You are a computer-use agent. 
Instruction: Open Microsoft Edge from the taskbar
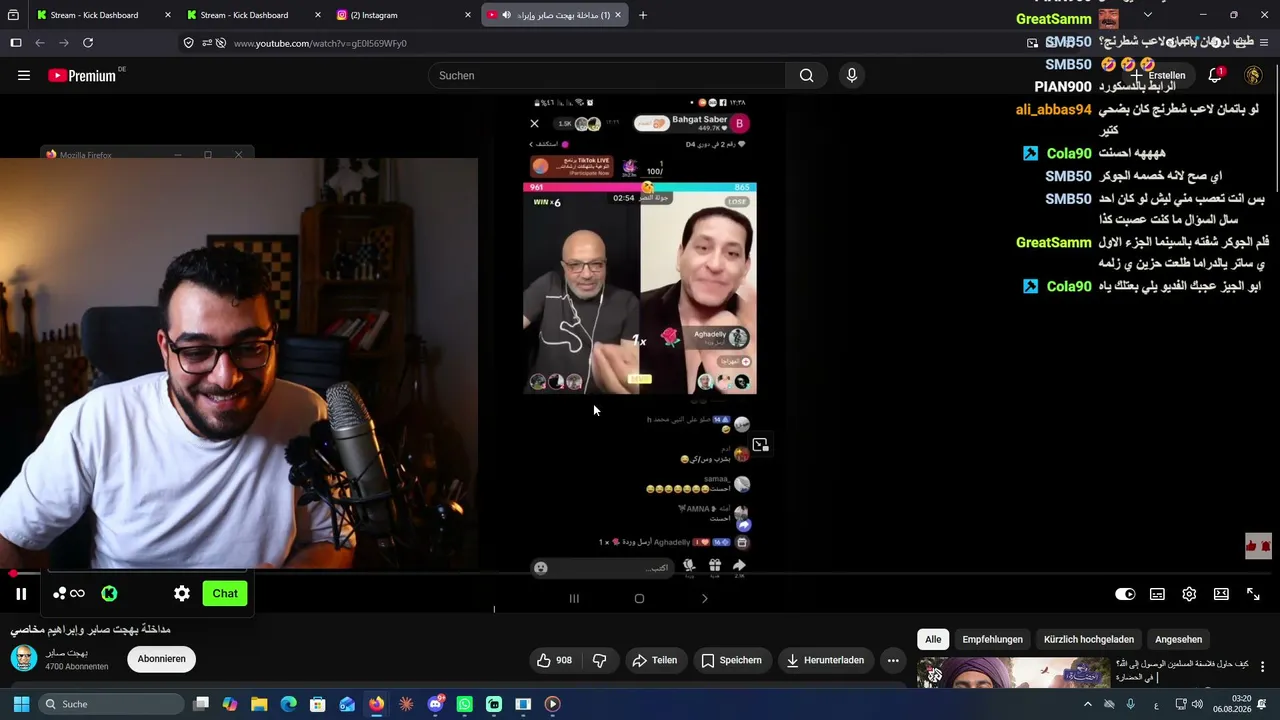[288, 704]
